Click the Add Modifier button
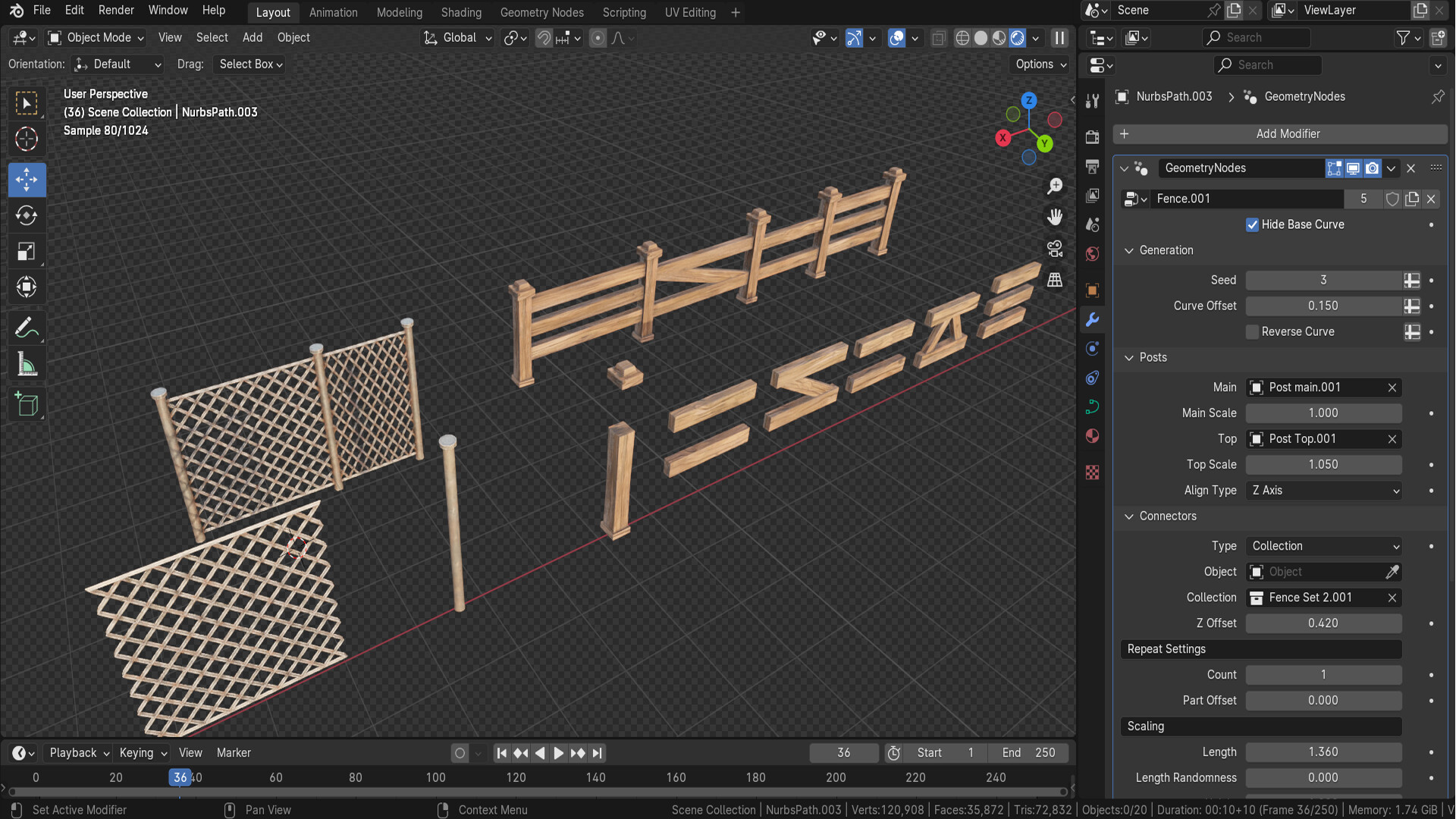Screen dimensions: 1456x819 pos(1287,133)
